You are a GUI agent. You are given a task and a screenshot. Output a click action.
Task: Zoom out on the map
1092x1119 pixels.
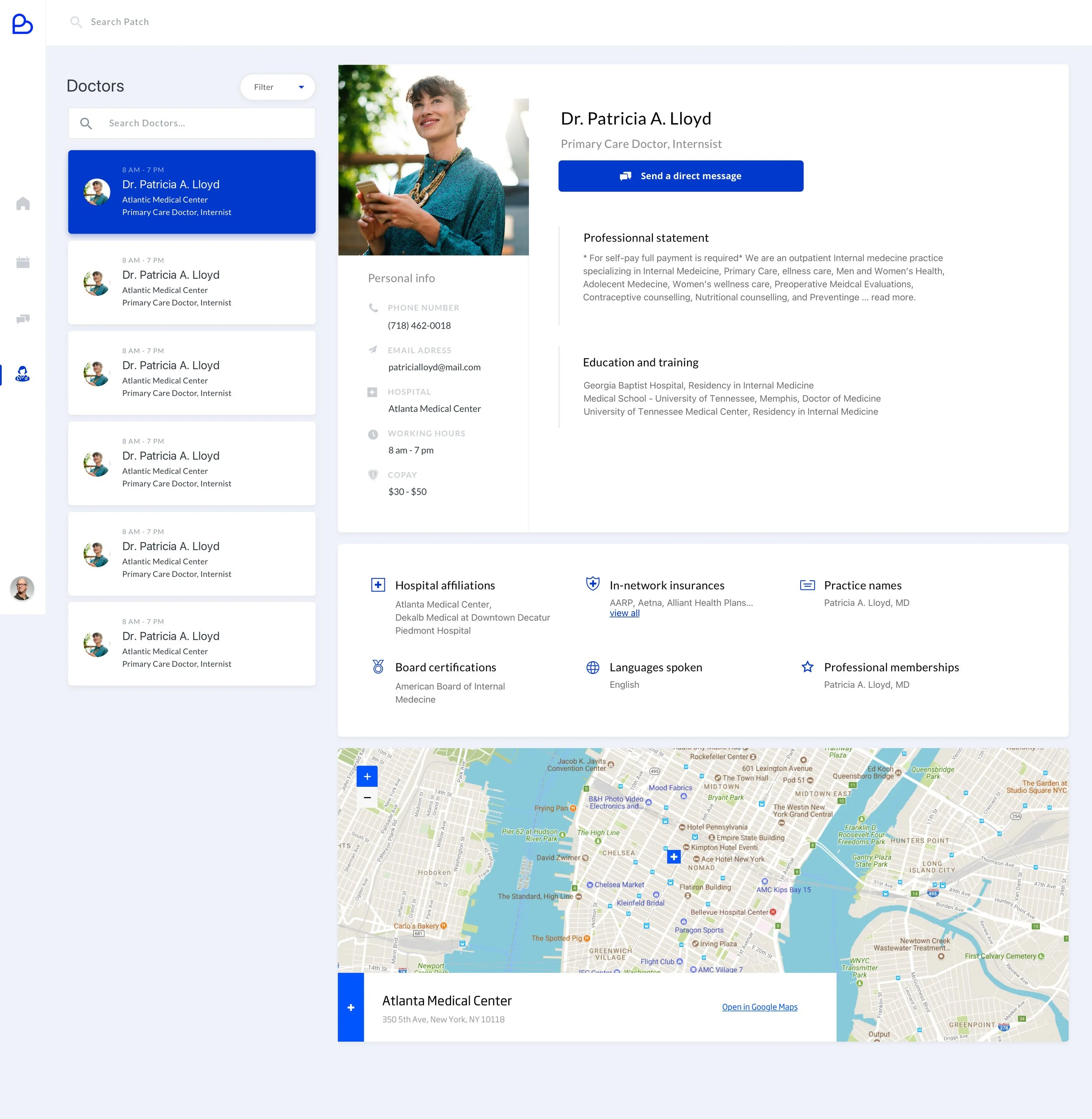point(367,798)
